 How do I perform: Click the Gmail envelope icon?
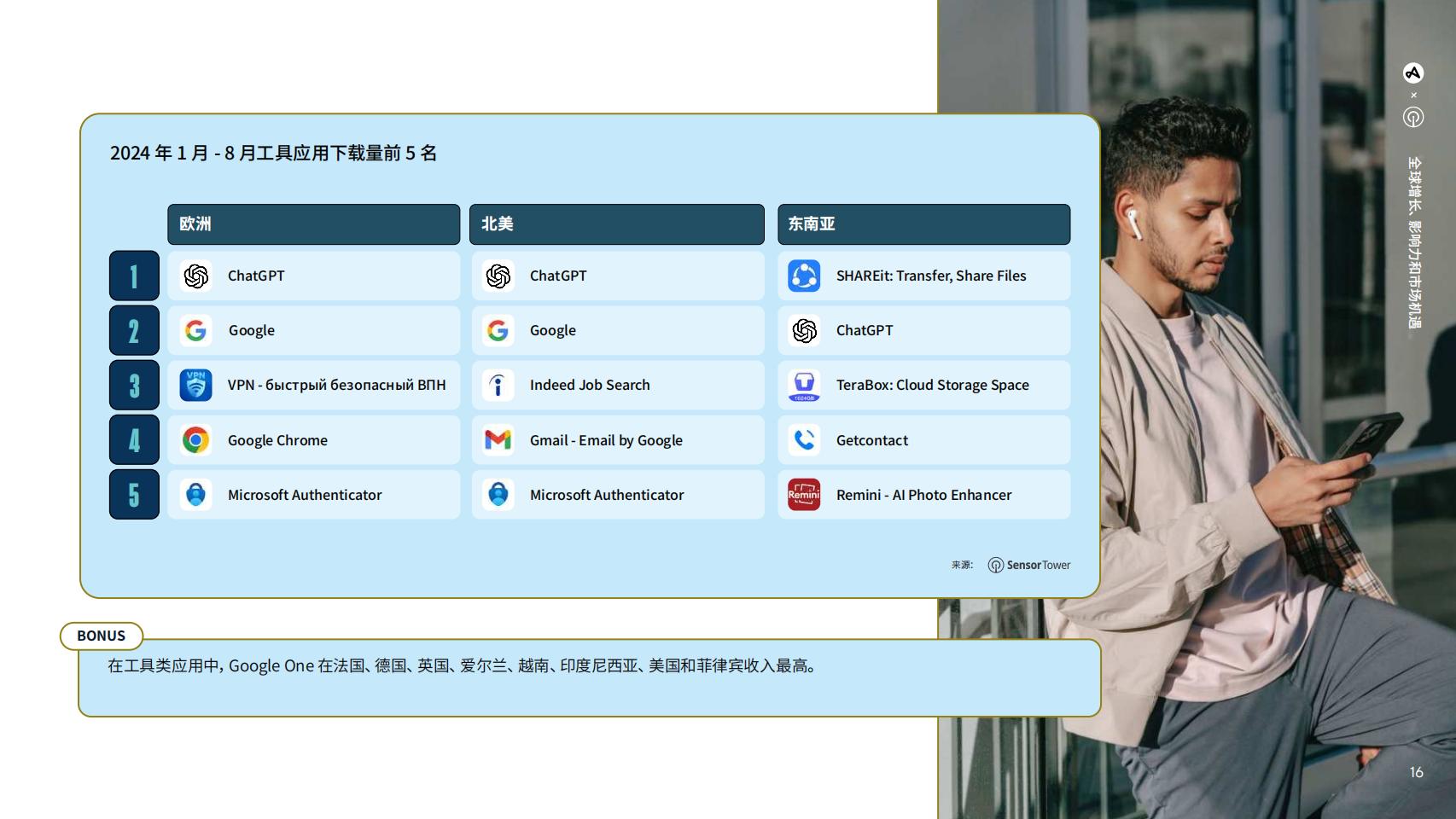[x=498, y=440]
